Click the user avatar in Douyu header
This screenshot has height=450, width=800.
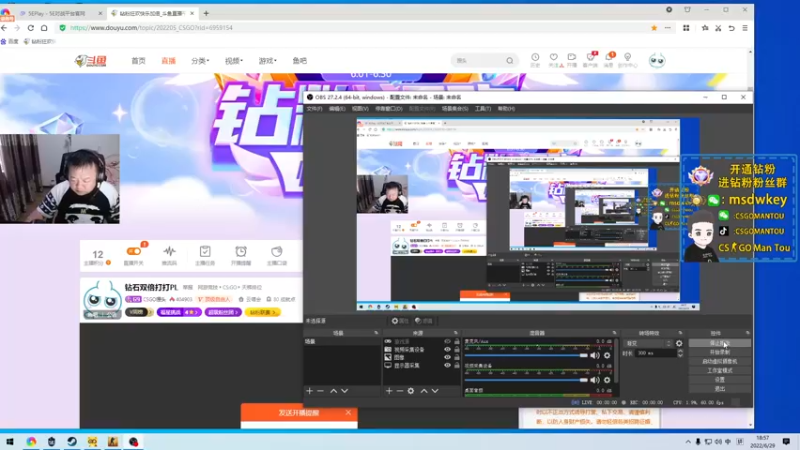657,60
